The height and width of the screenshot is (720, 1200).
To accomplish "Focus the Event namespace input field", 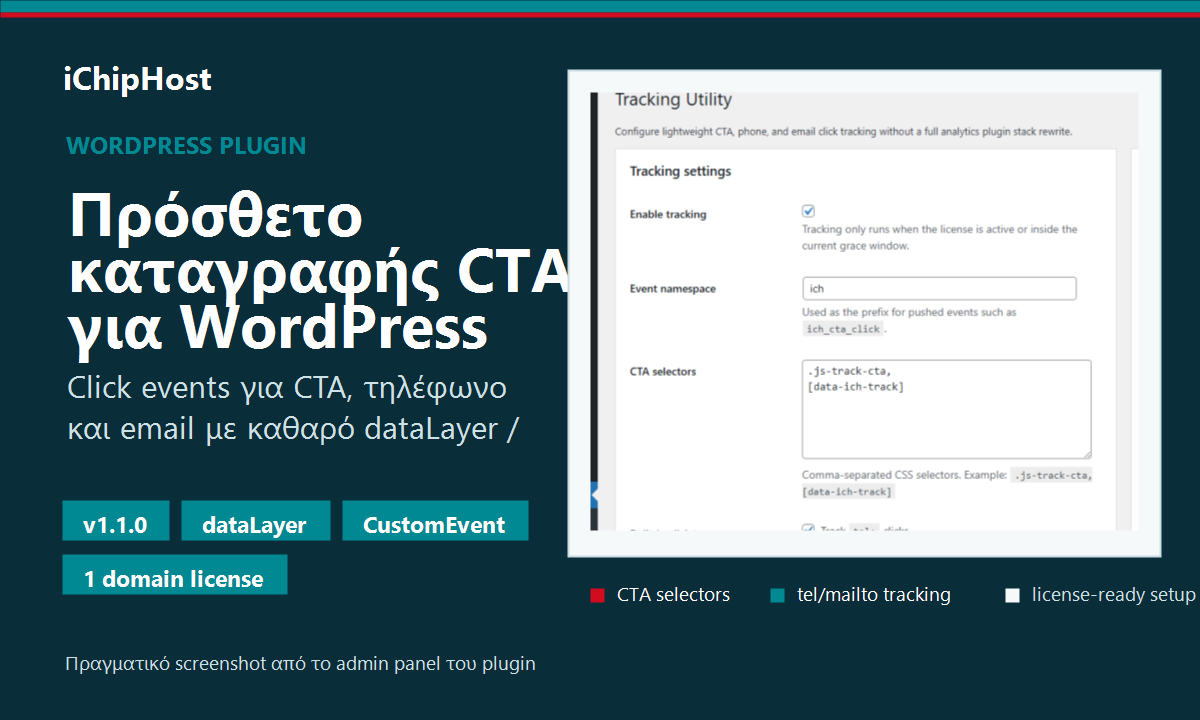I will [939, 289].
